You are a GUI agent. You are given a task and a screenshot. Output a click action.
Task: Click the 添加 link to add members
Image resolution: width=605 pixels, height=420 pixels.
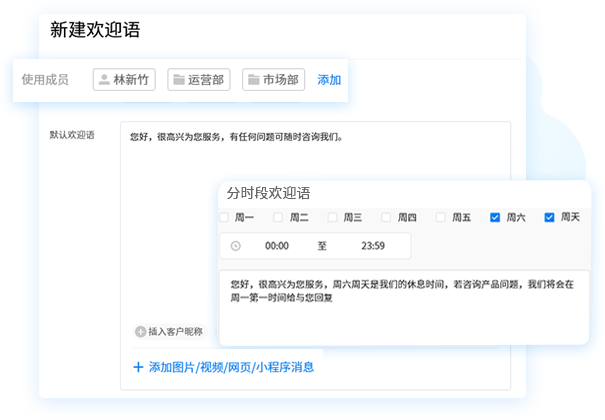329,80
